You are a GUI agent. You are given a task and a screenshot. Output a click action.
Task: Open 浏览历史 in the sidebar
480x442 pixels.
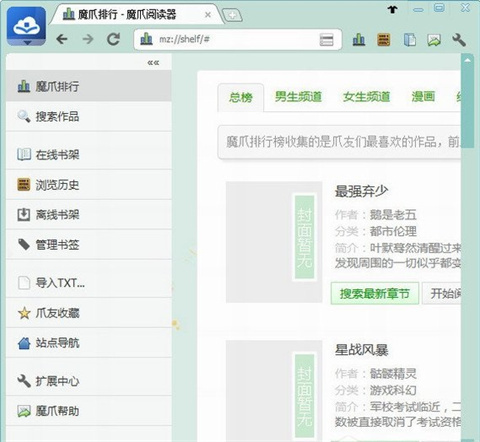point(89,185)
